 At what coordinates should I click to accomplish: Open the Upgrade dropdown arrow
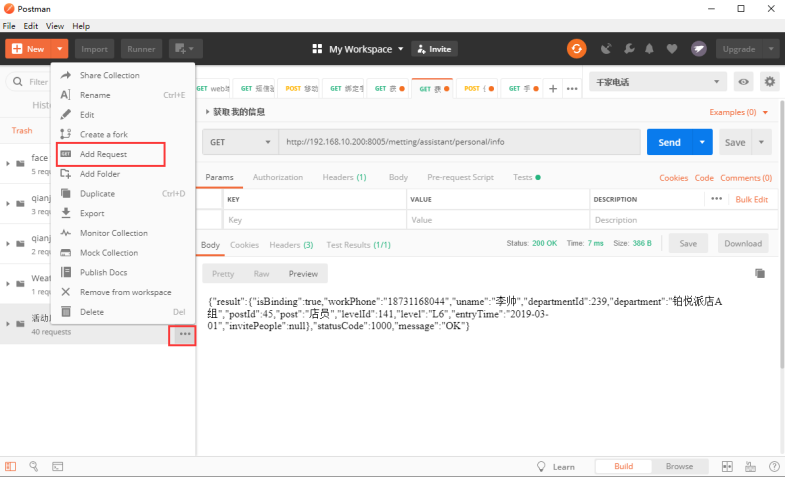tap(771, 49)
